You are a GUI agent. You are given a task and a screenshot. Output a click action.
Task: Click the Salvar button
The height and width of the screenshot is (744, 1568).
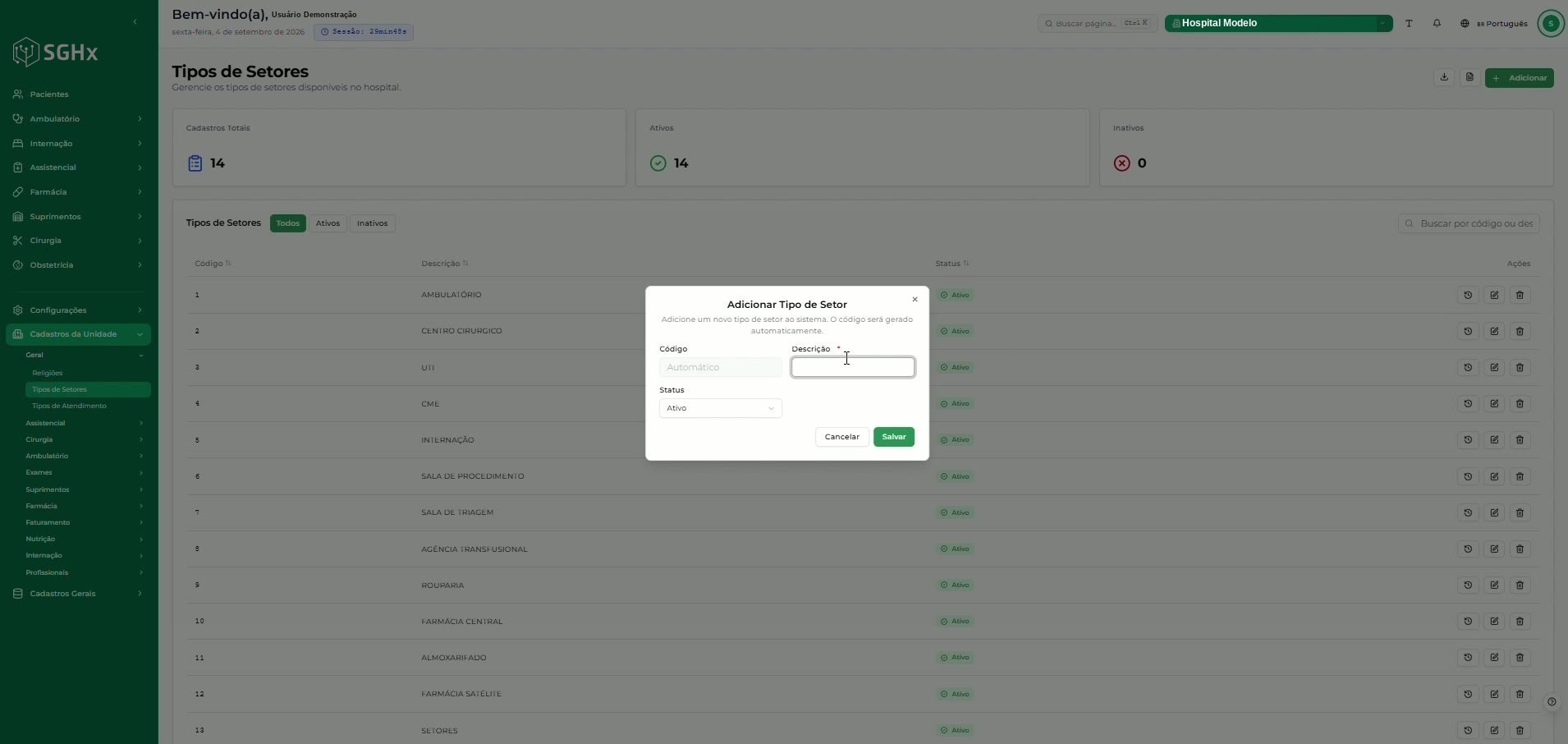893,437
